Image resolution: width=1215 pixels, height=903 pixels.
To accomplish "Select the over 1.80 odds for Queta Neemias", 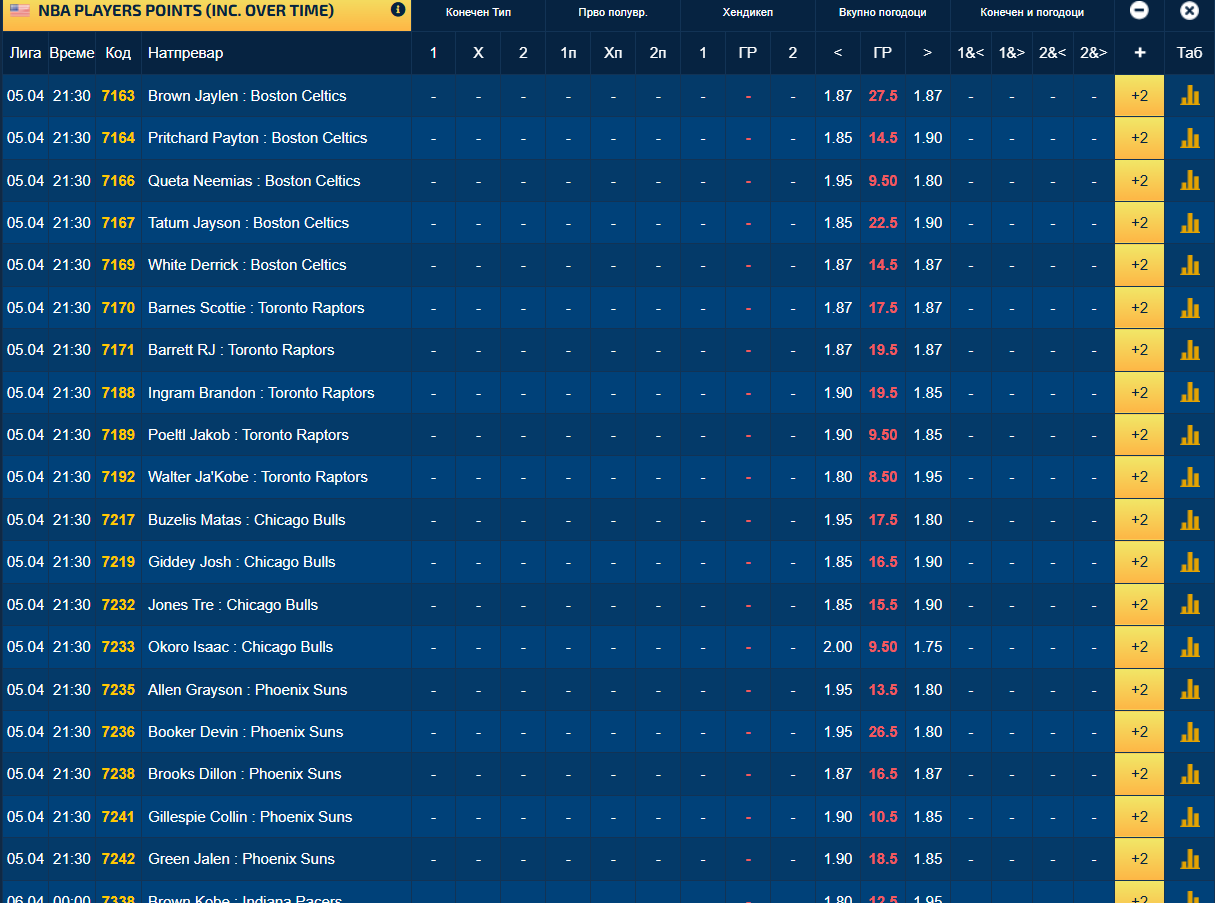I will click(927, 181).
